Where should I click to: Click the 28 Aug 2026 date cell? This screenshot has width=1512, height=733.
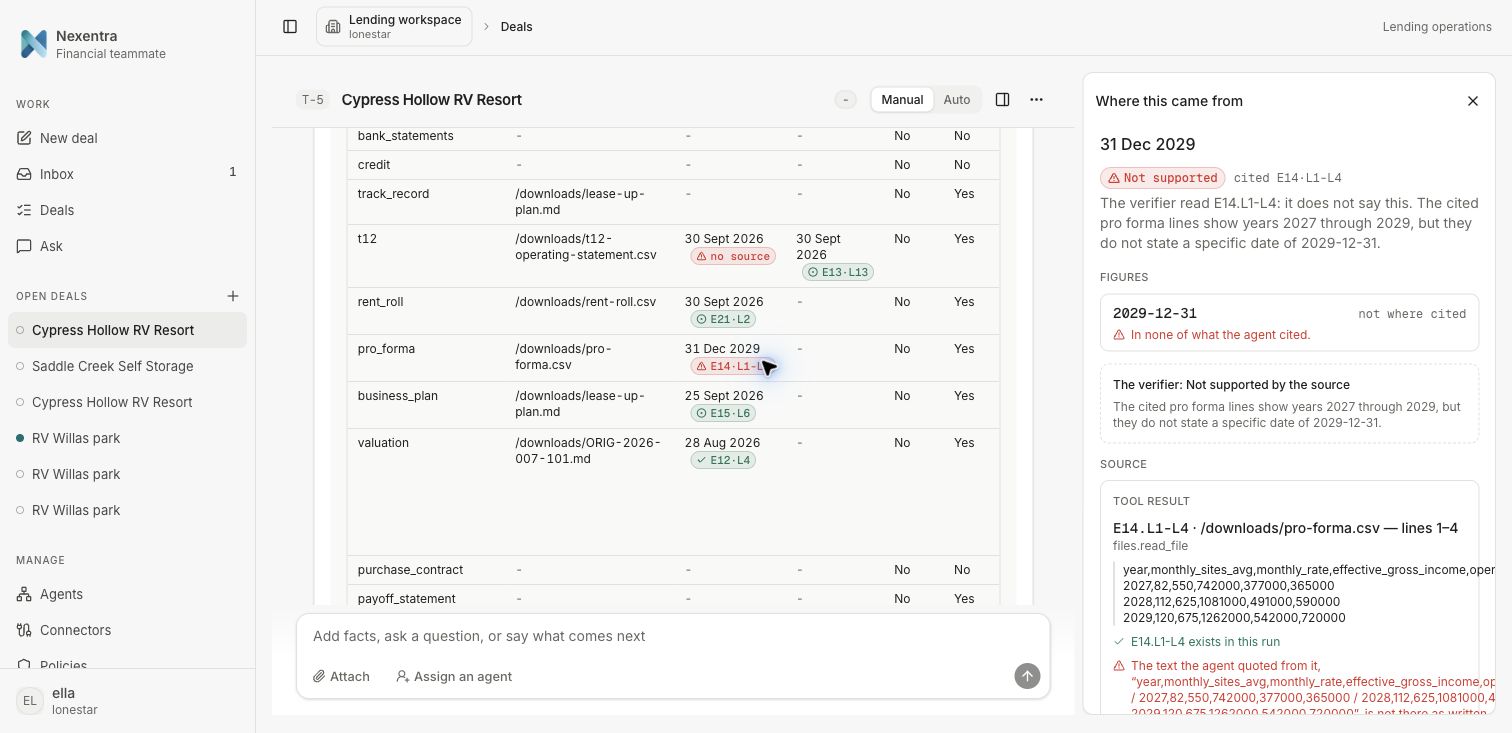(722, 443)
